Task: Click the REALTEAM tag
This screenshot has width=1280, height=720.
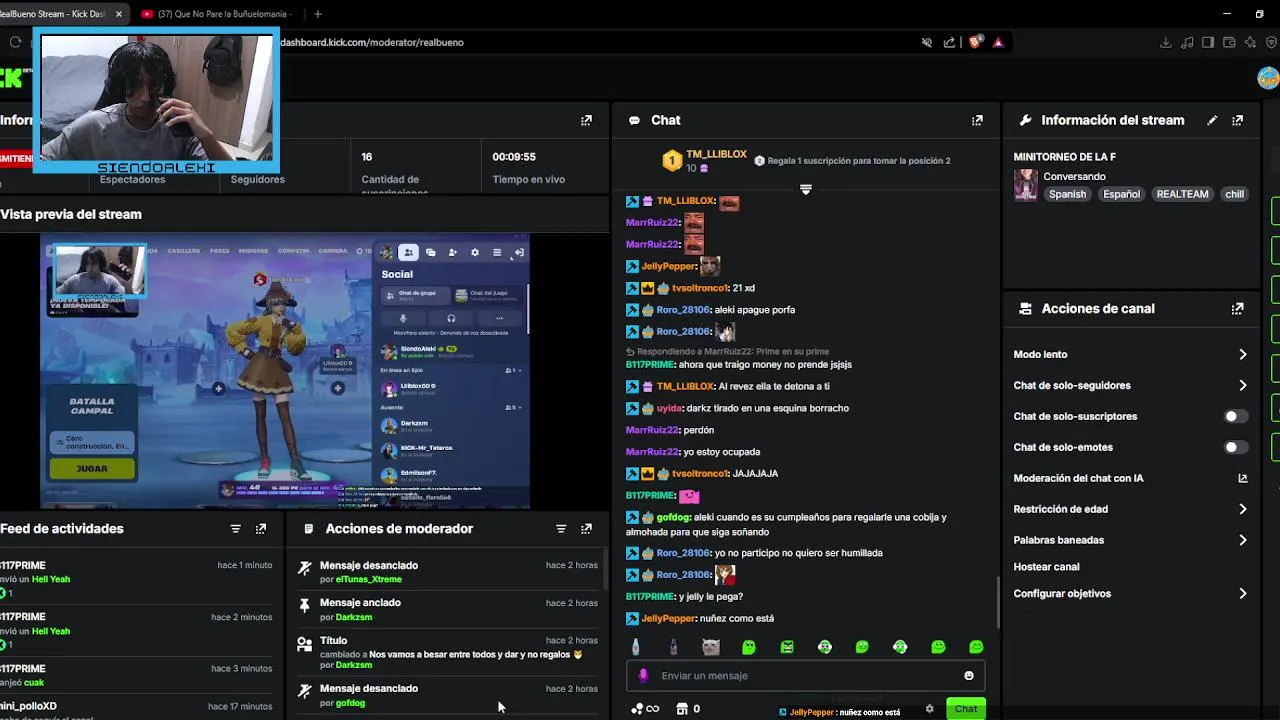Action: (1182, 194)
